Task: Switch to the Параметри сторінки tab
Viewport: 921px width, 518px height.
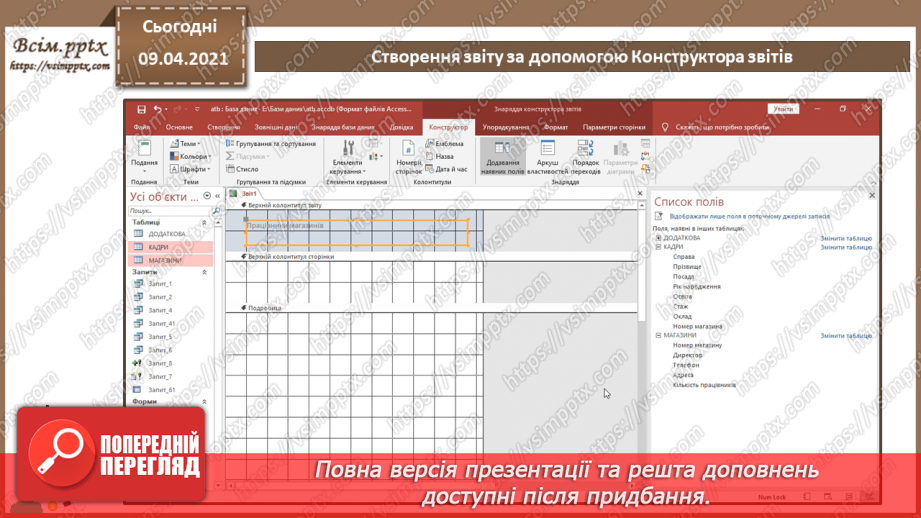Action: [614, 127]
